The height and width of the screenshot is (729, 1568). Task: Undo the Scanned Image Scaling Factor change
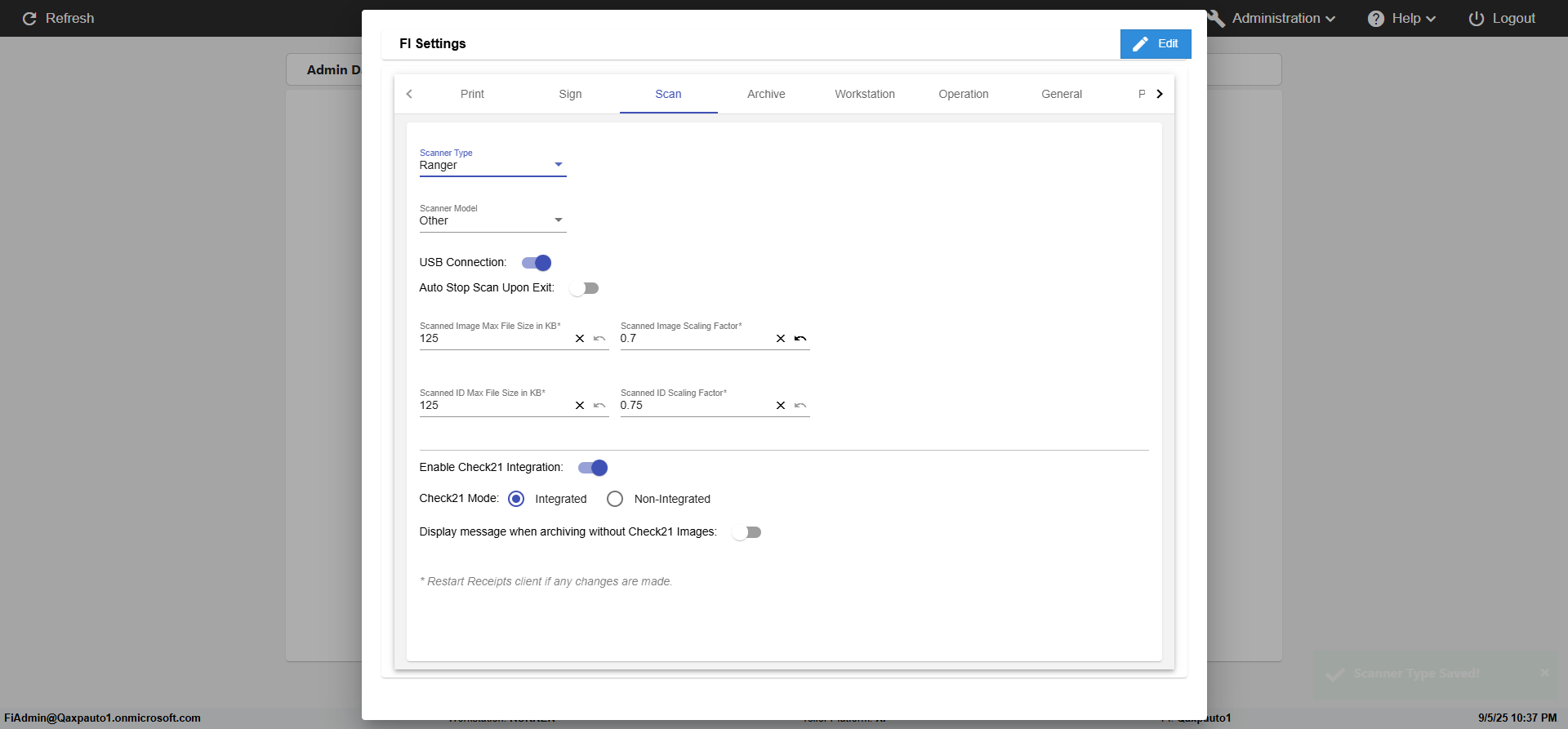(x=800, y=339)
